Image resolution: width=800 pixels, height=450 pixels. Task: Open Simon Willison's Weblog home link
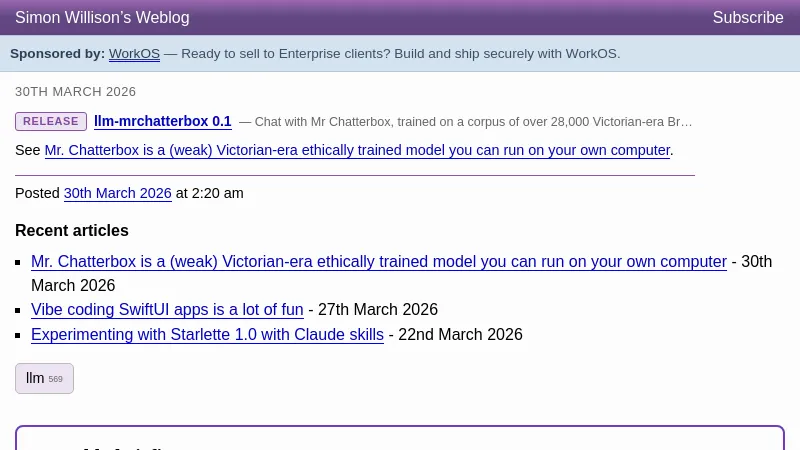click(102, 17)
